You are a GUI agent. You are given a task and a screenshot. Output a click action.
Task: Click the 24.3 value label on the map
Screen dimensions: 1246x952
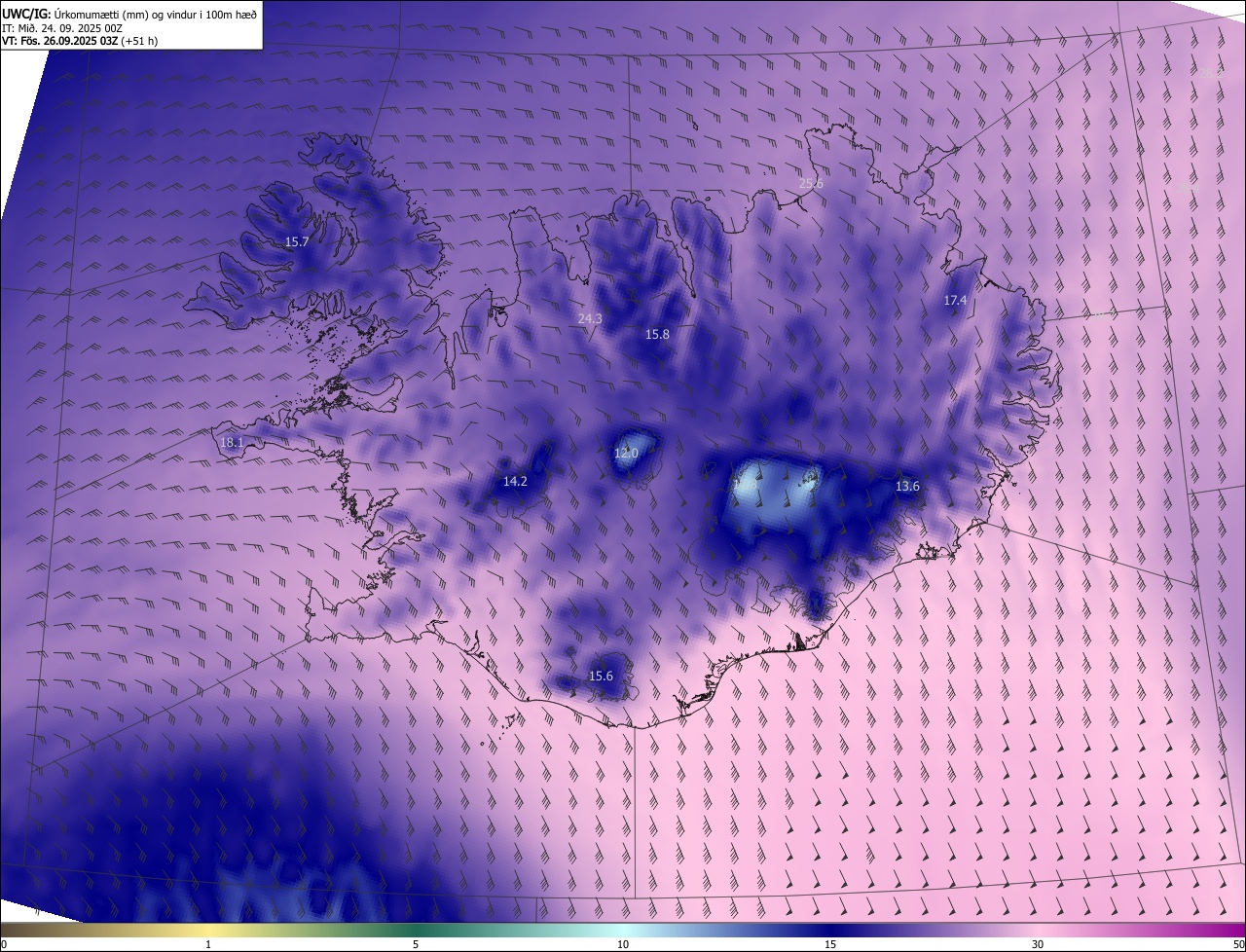pyautogui.click(x=590, y=318)
